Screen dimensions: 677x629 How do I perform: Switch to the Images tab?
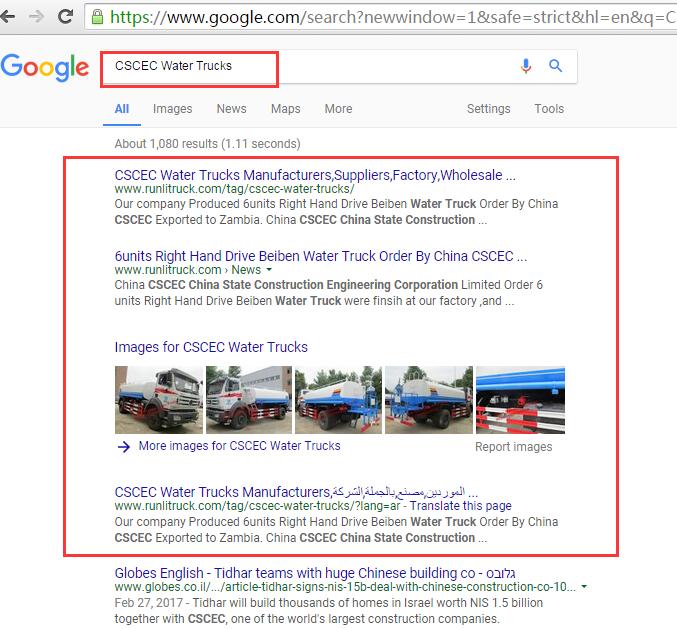[x=172, y=109]
